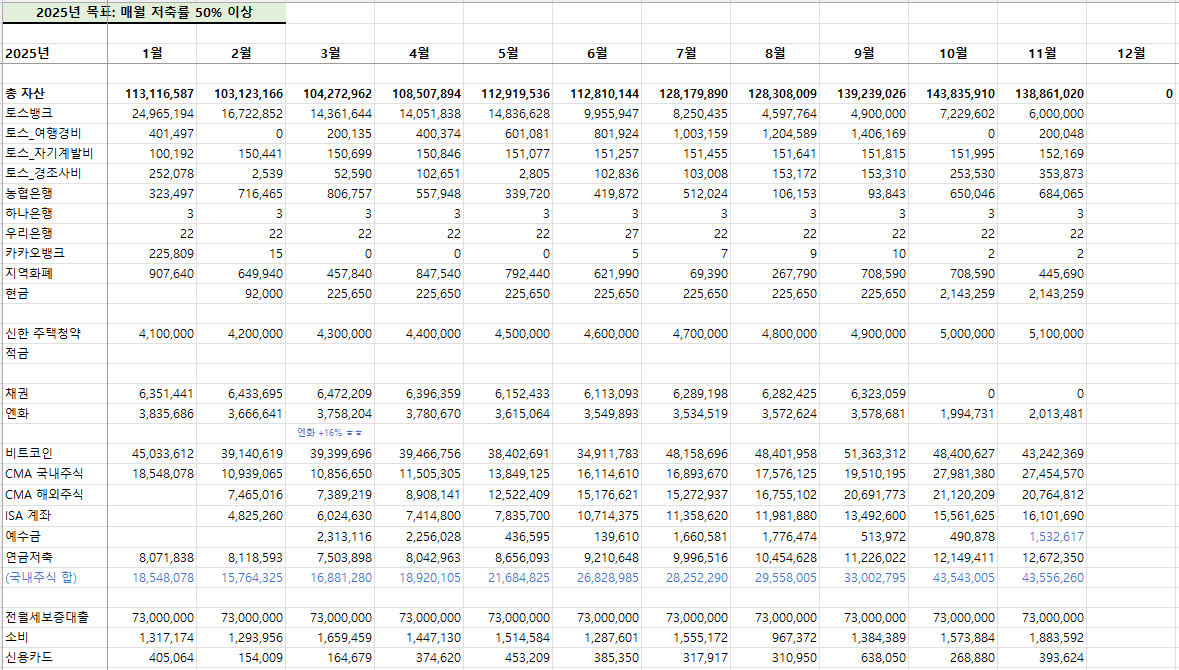Click the '토스_경조사비' row label

tap(43, 173)
